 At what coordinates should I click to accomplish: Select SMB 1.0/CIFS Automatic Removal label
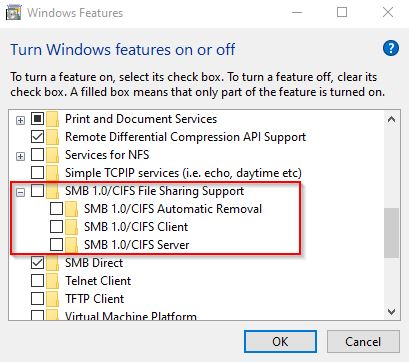(173, 209)
